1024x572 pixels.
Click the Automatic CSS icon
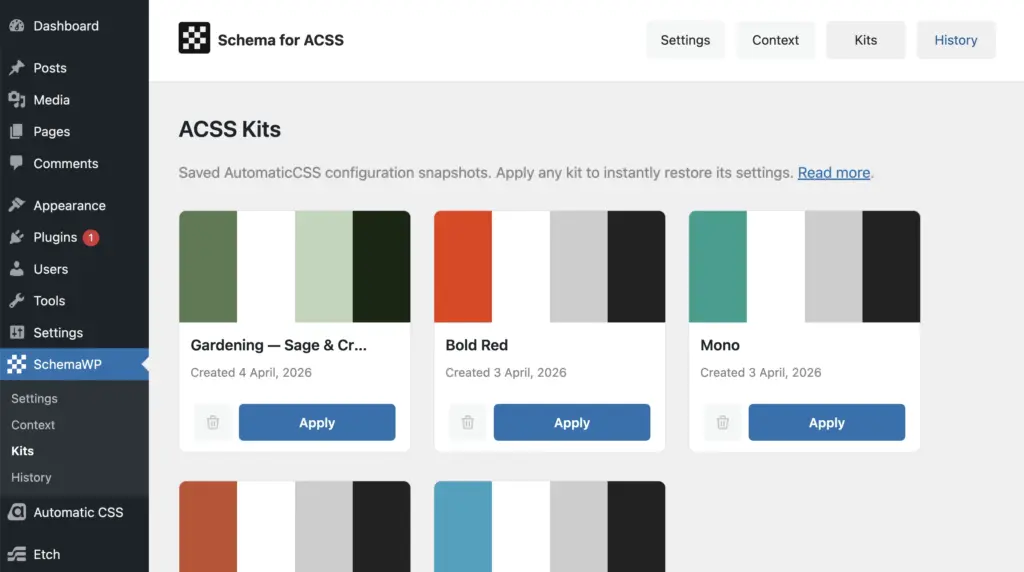pyautogui.click(x=17, y=512)
